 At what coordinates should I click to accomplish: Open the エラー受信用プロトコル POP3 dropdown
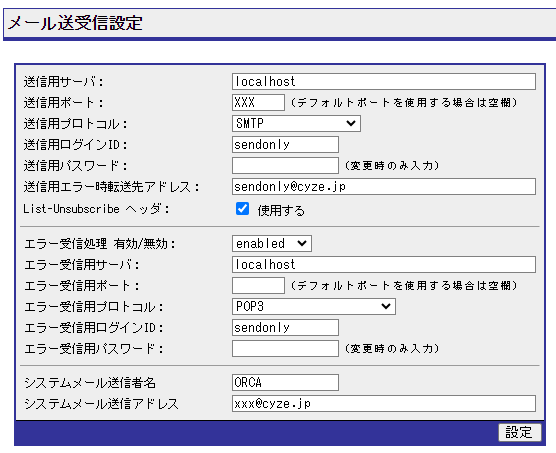(313, 306)
